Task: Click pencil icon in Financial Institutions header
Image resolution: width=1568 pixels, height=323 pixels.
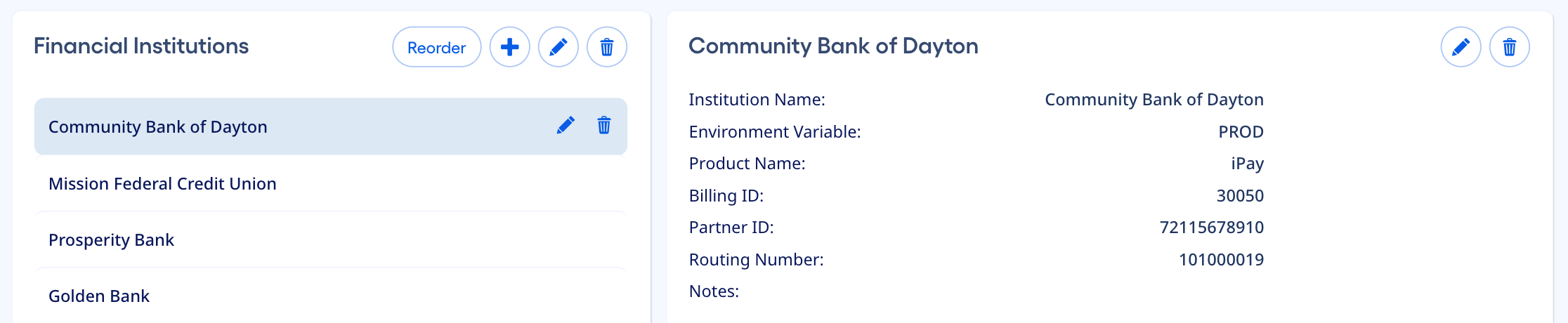Action: tap(558, 47)
